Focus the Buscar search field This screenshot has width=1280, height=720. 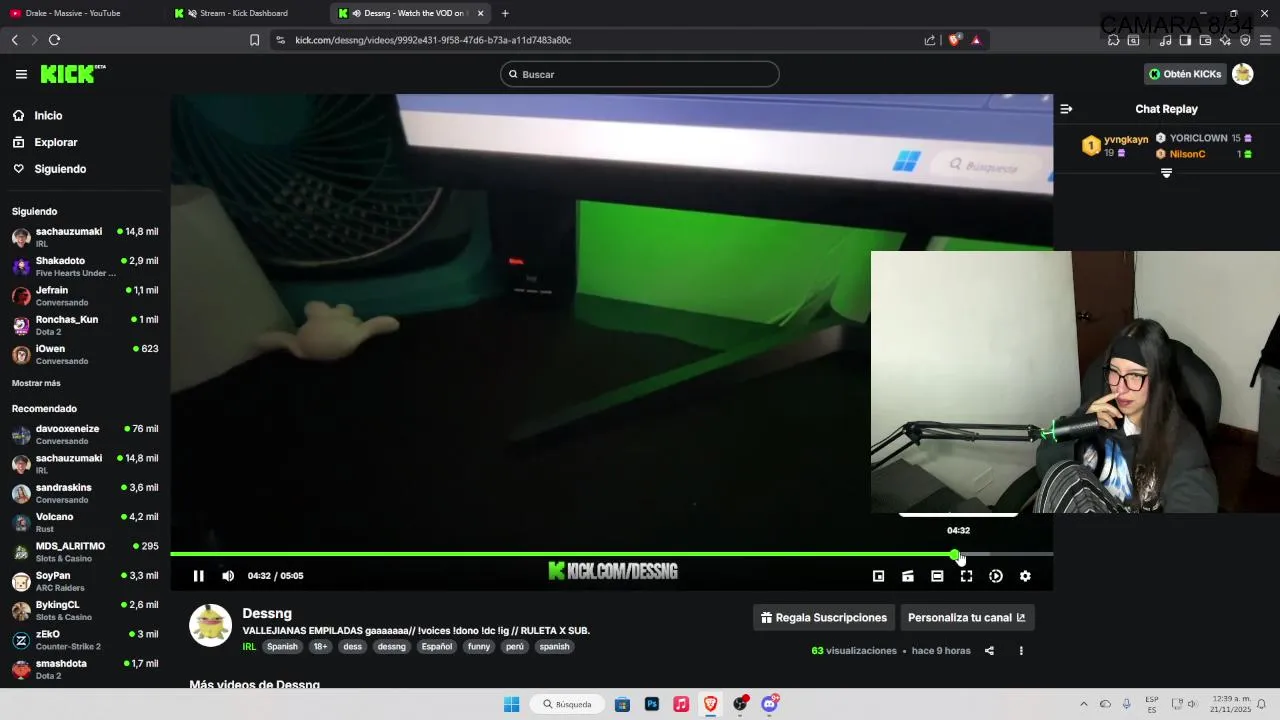point(640,74)
